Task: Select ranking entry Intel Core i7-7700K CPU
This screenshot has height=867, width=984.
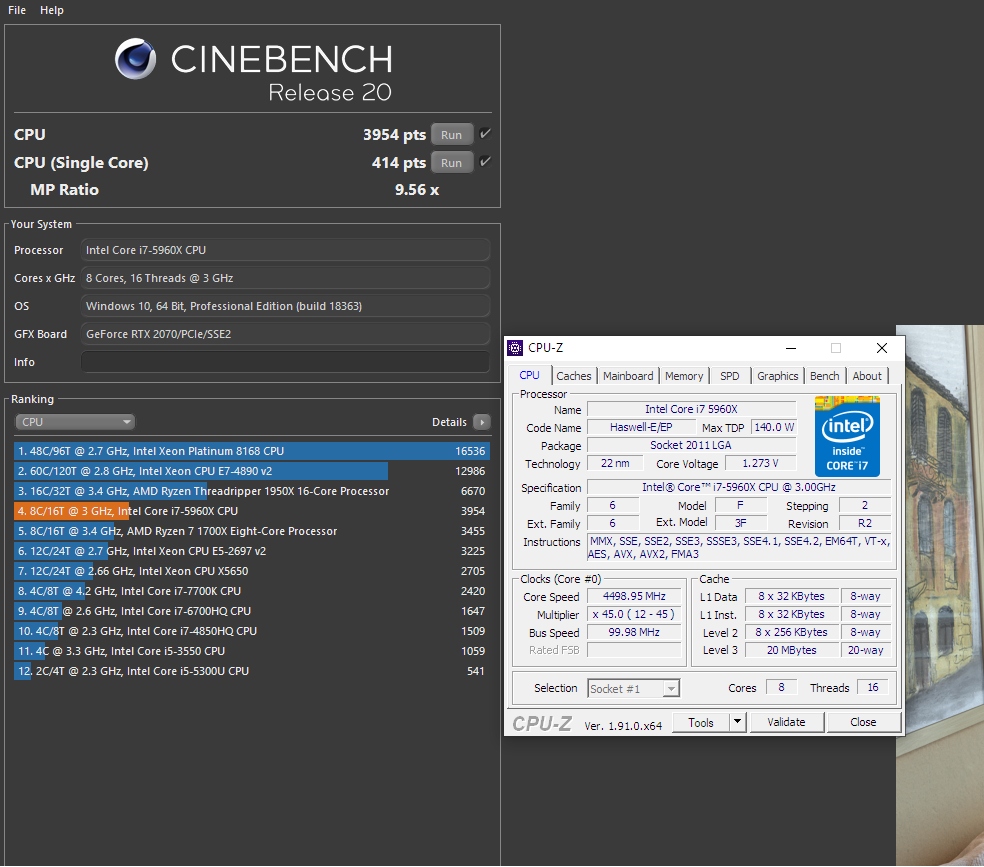Action: [x=252, y=591]
